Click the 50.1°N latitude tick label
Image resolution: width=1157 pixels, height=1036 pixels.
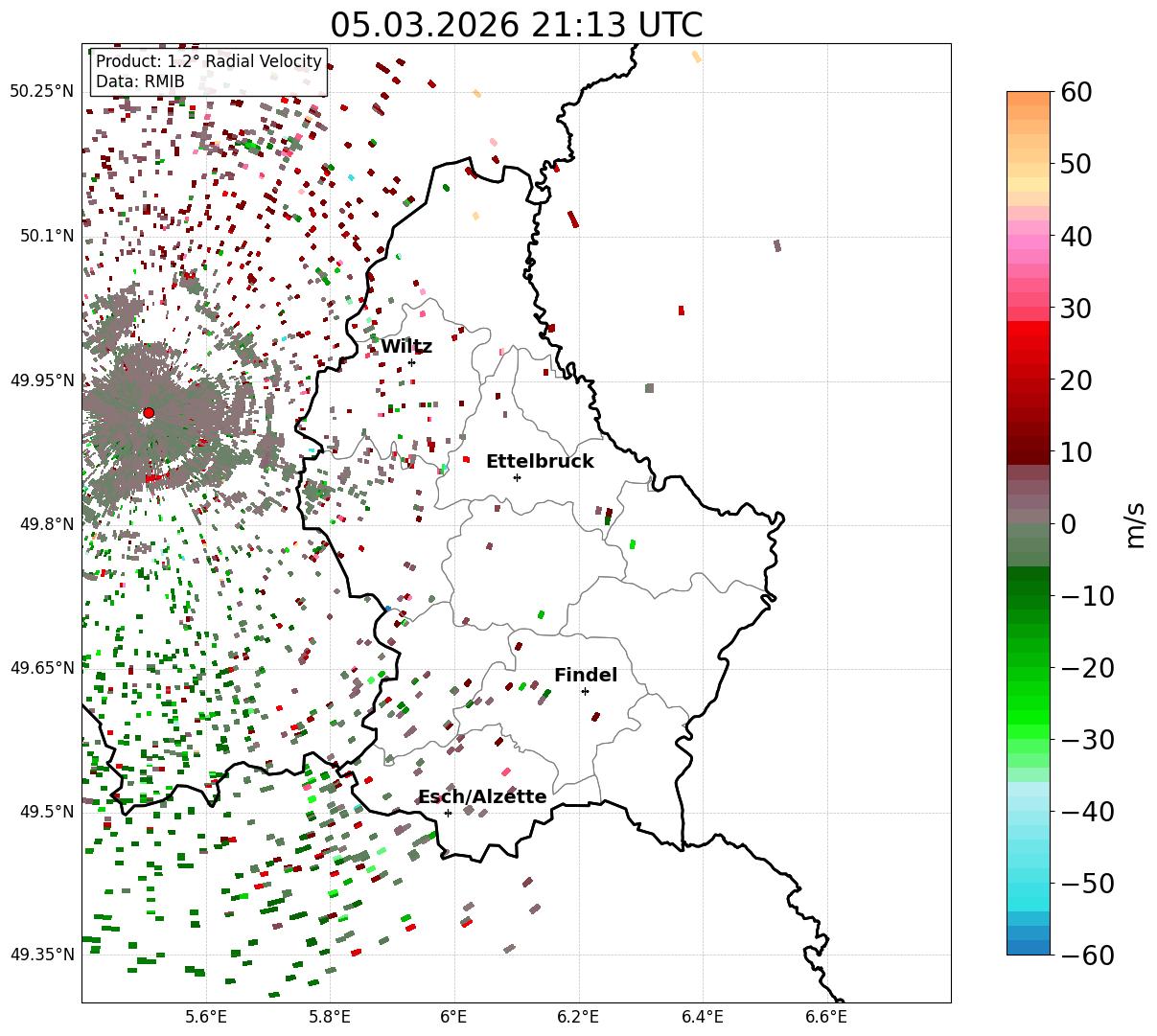pyautogui.click(x=46, y=236)
